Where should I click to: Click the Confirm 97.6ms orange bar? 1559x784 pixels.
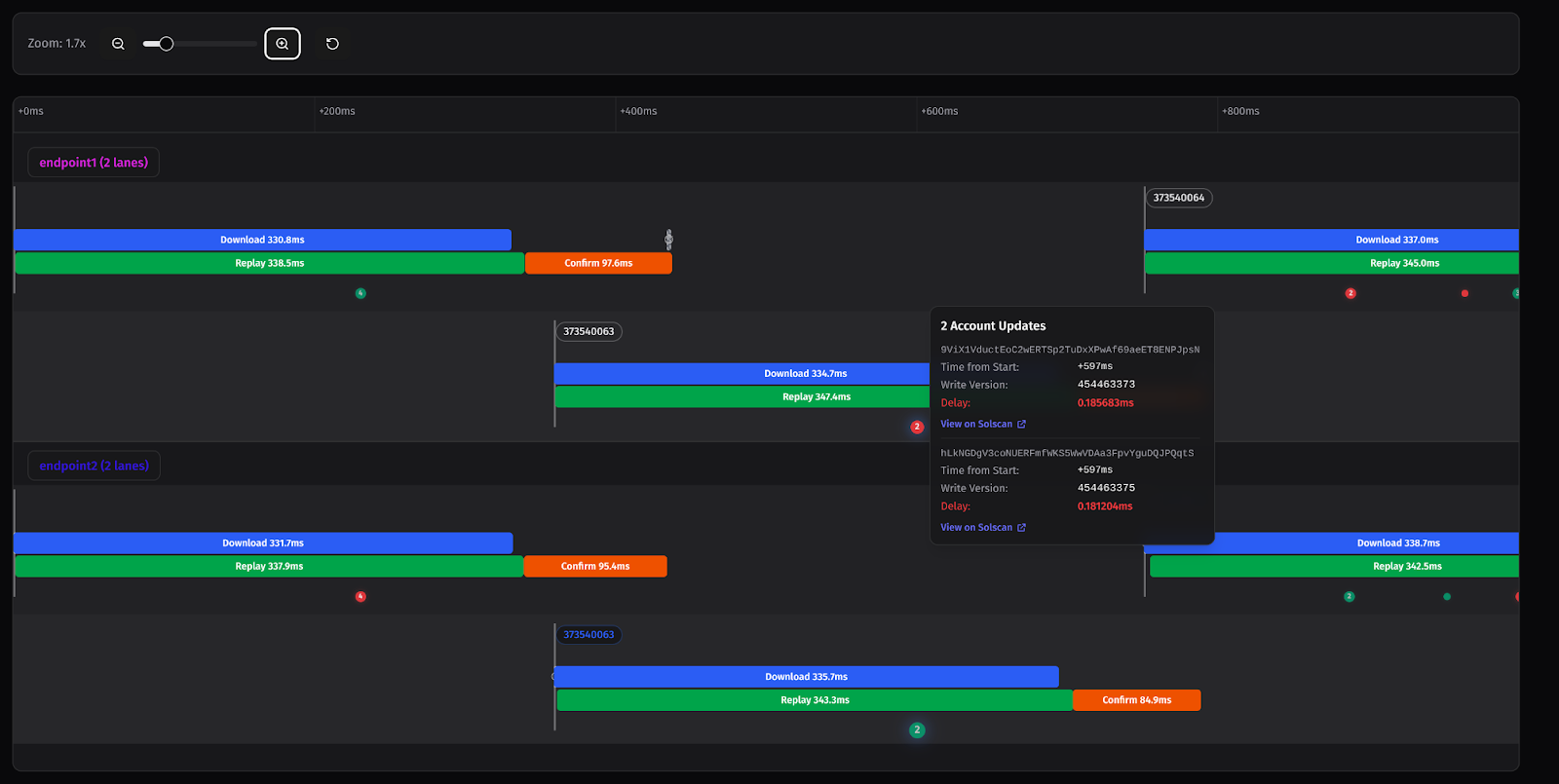coord(598,263)
